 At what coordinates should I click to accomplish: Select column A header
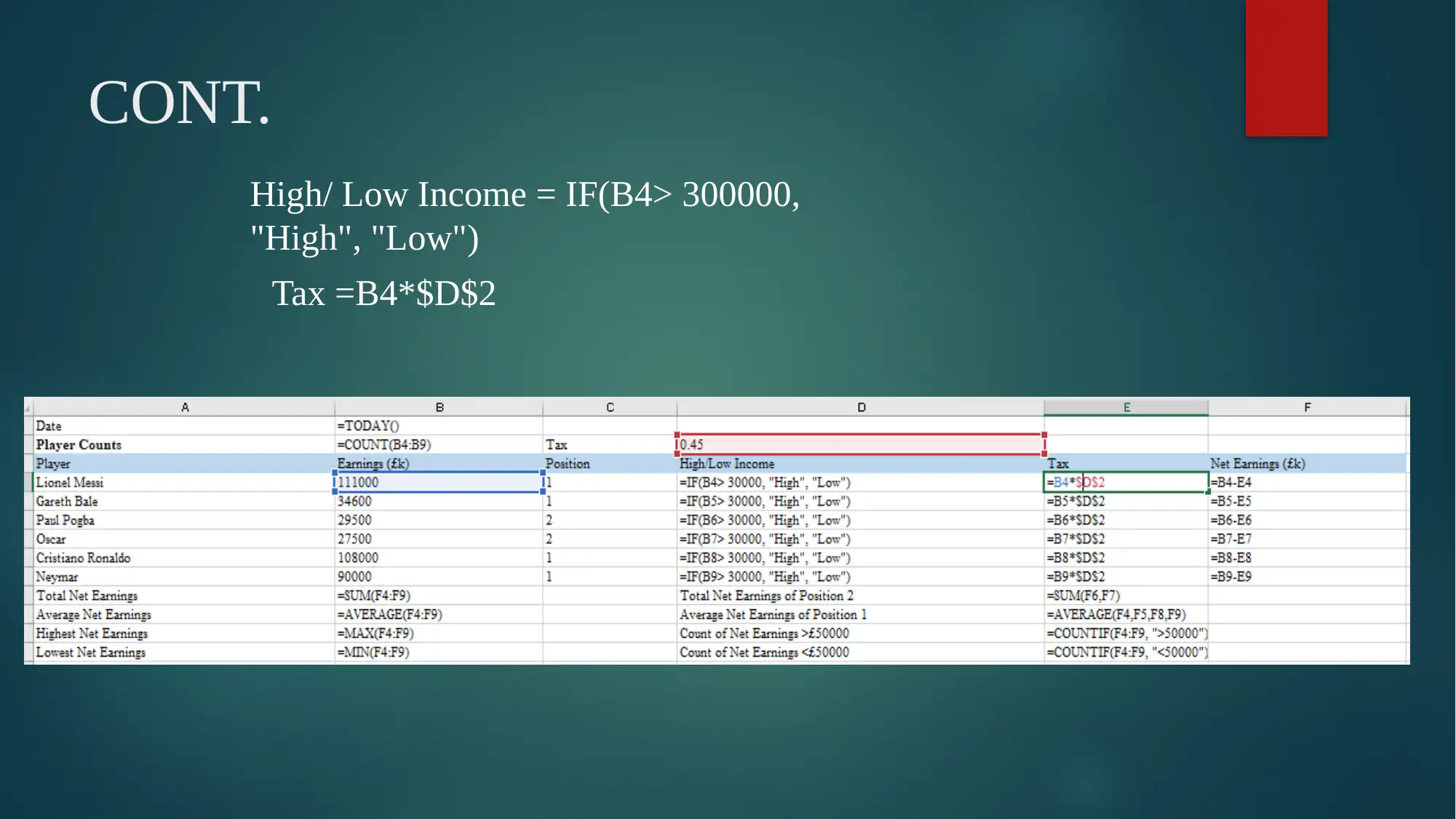tap(184, 408)
